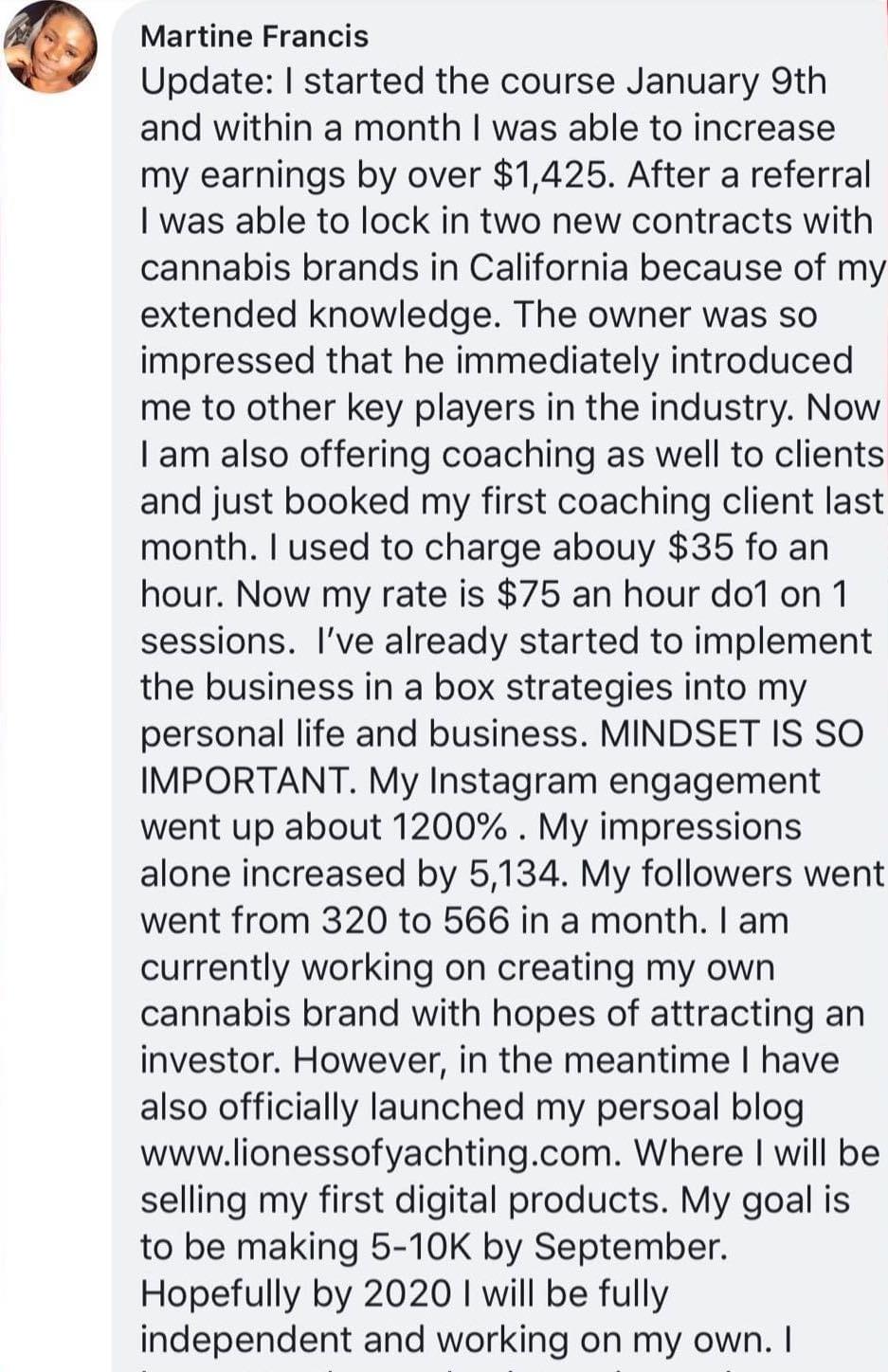The image size is (888, 1372).
Task: Click the word "investor." in the comment
Action: pos(209,1060)
